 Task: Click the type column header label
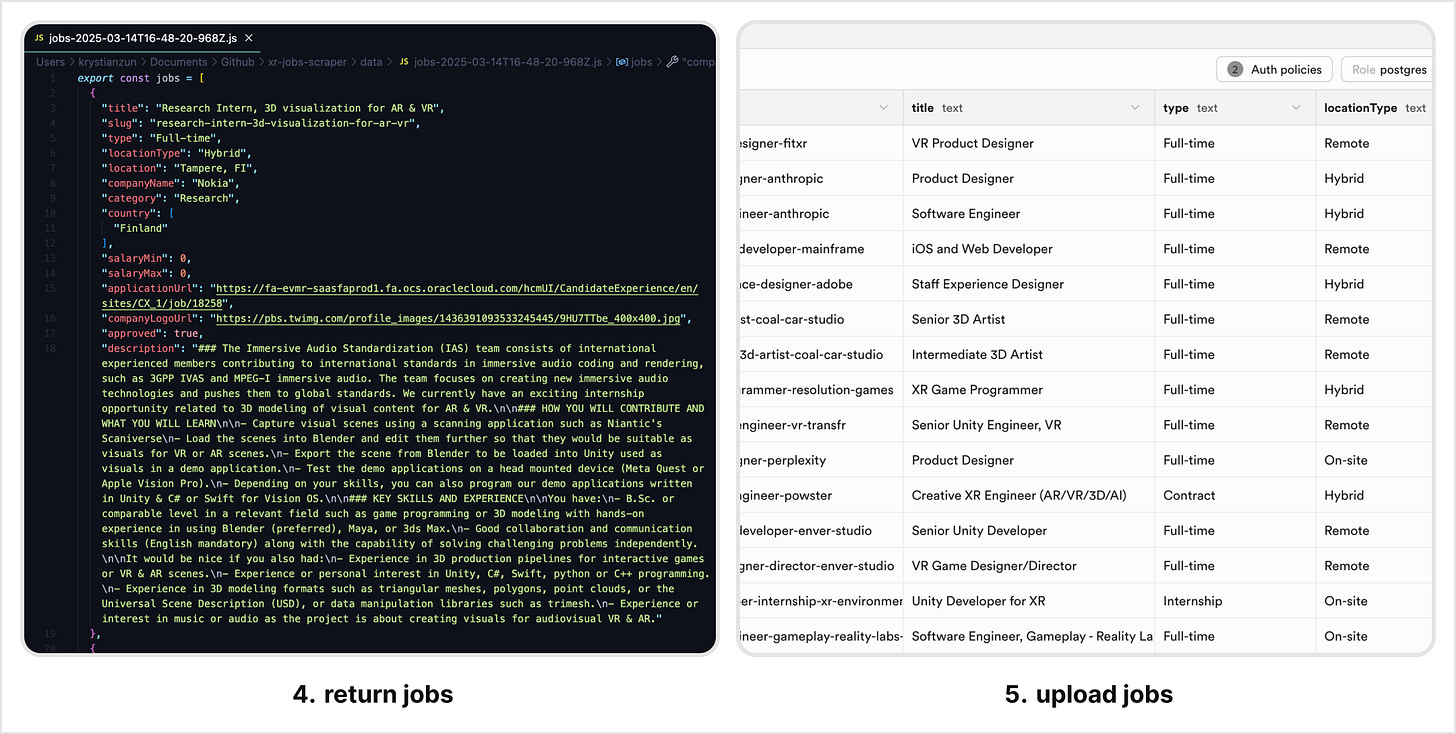pyautogui.click(x=1176, y=108)
